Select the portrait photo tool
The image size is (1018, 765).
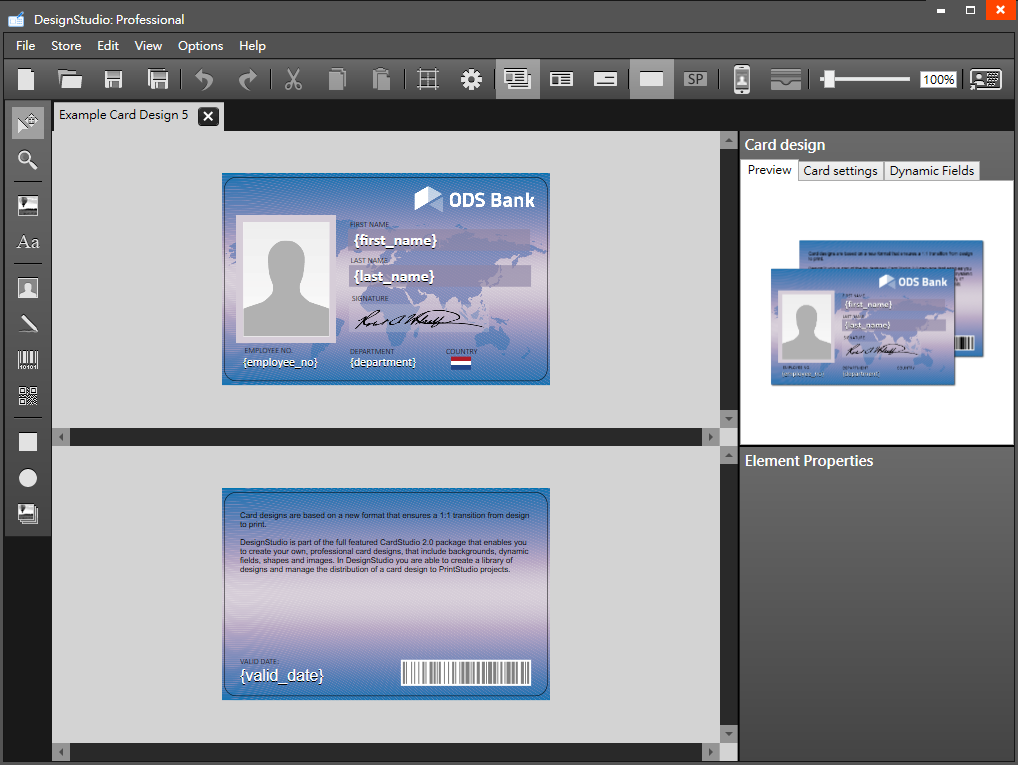[28, 288]
